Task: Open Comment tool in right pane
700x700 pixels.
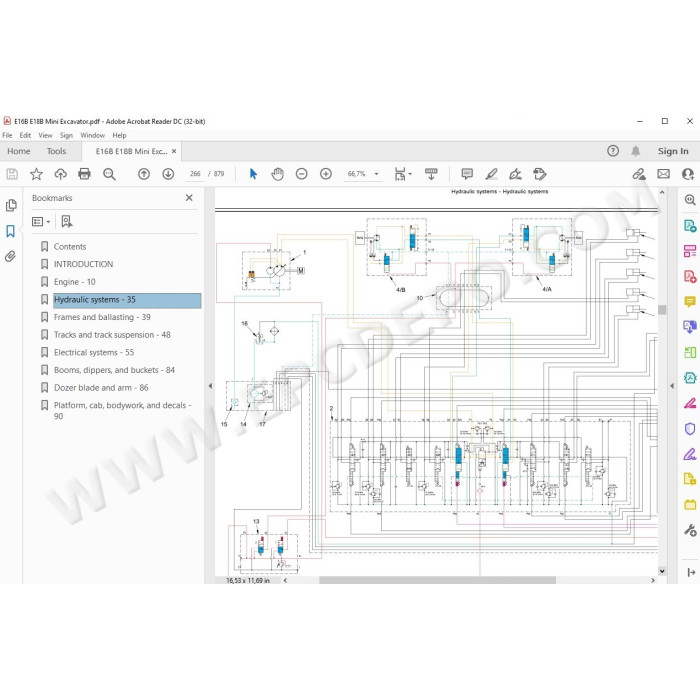Action: pos(690,302)
